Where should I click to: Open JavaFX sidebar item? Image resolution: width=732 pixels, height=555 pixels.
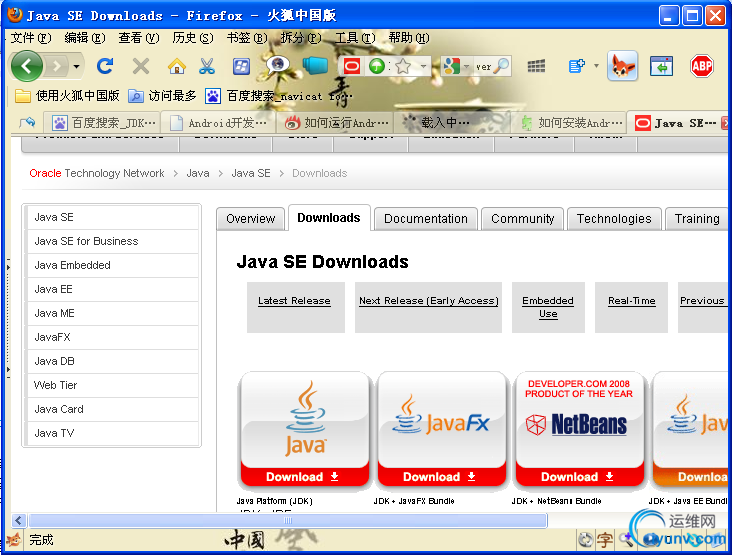pos(113,337)
